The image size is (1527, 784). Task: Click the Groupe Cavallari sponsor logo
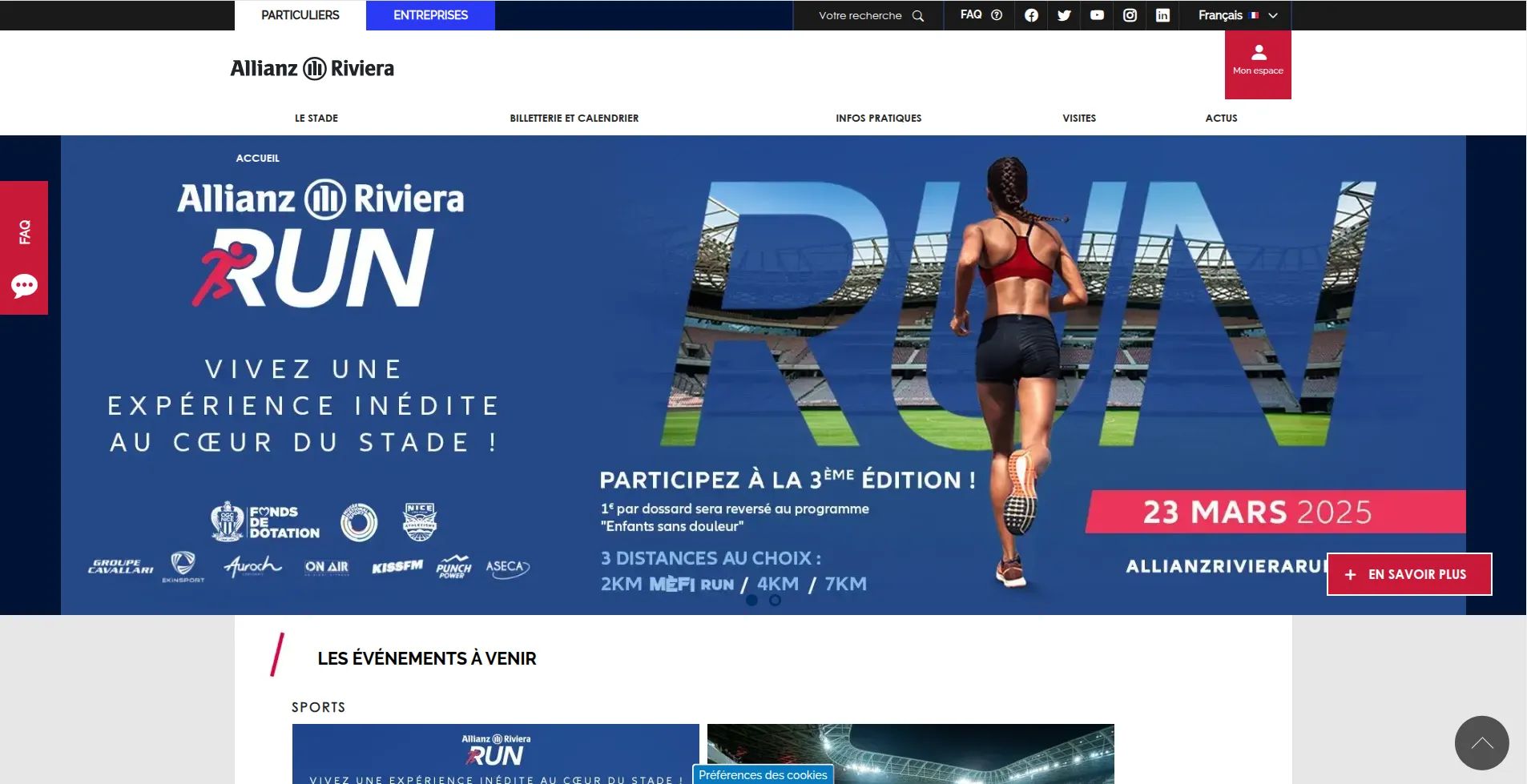pos(121,566)
